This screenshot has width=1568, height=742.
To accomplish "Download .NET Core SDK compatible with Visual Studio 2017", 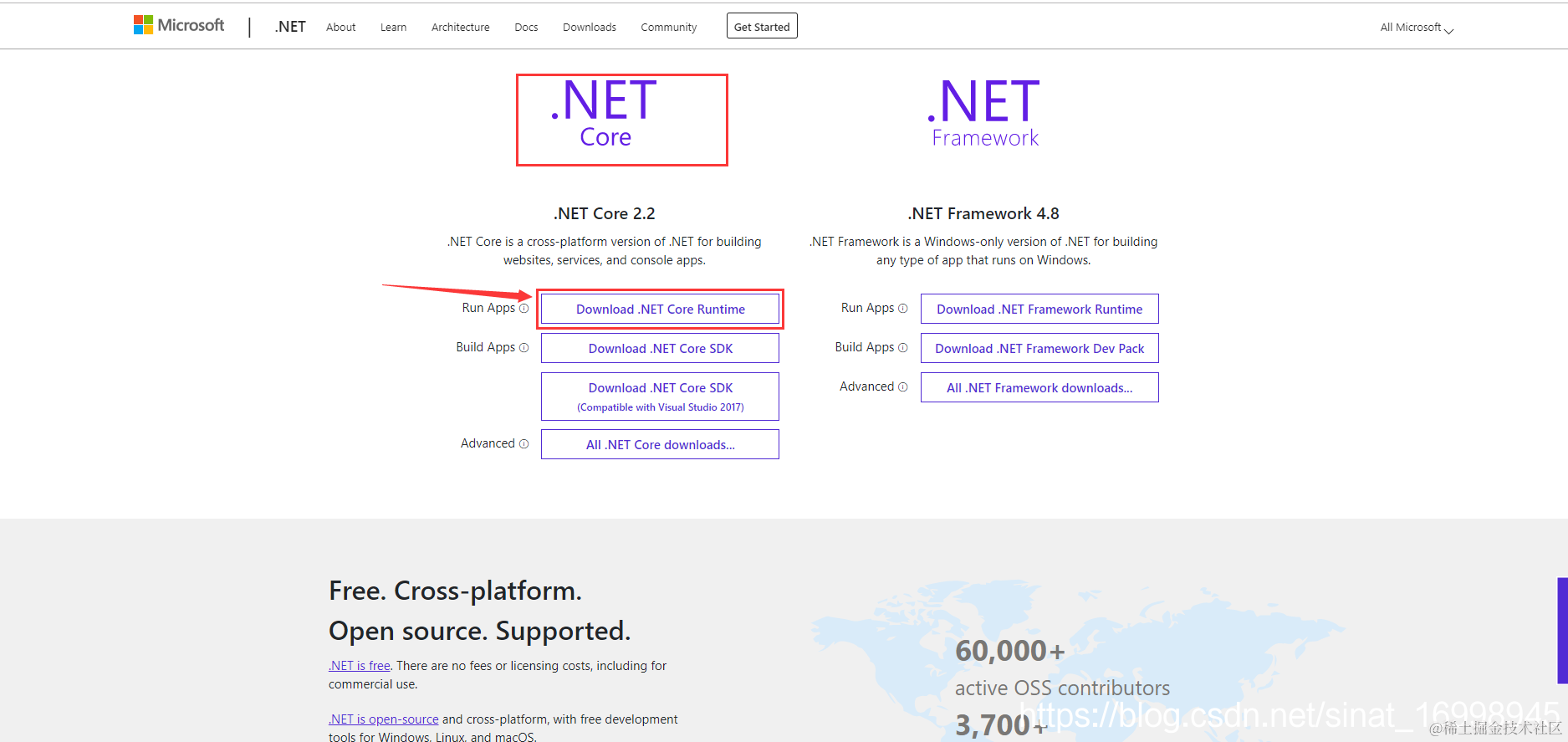I will coord(660,397).
